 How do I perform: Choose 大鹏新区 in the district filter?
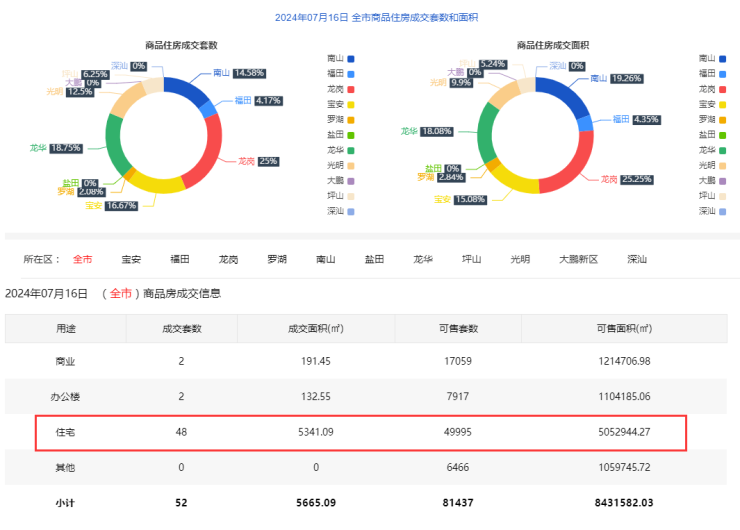[x=577, y=259]
